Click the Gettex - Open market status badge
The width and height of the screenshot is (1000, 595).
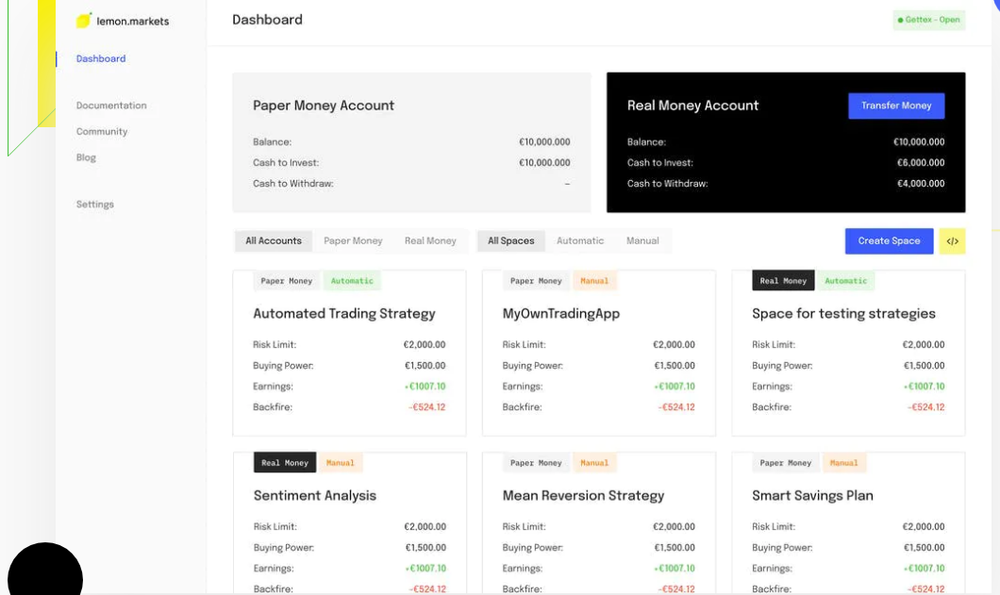point(928,19)
